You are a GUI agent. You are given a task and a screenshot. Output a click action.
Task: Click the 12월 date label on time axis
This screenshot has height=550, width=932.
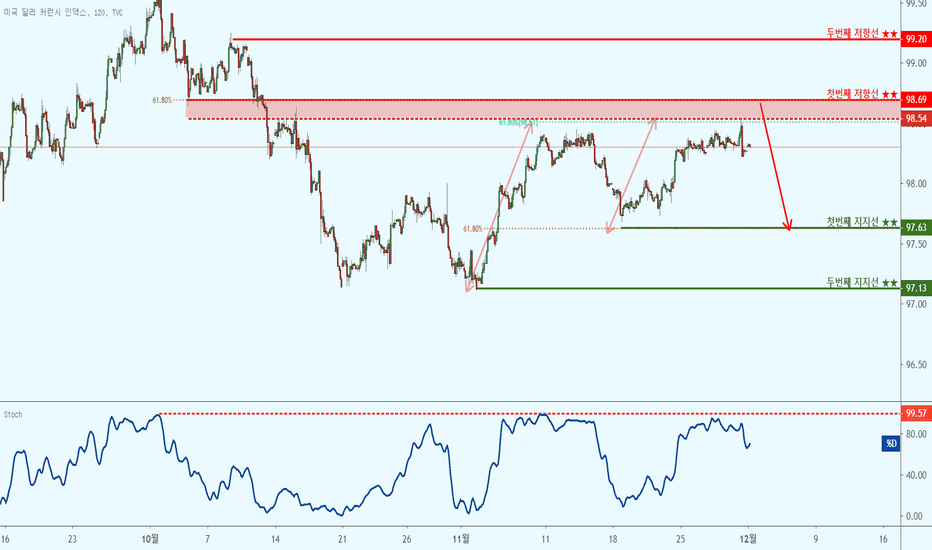point(748,539)
